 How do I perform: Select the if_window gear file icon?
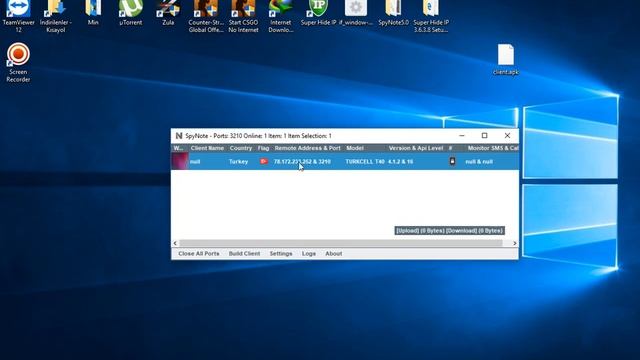[356, 12]
